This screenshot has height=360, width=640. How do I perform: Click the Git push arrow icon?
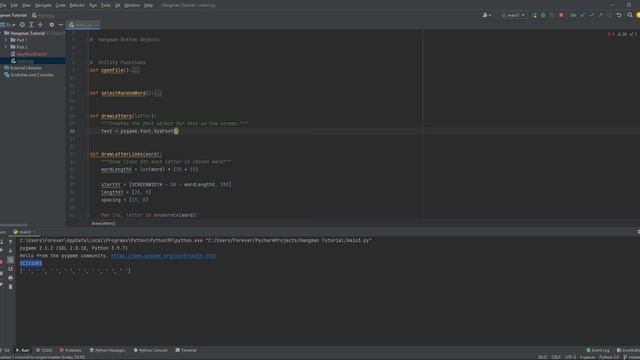tap(601, 15)
